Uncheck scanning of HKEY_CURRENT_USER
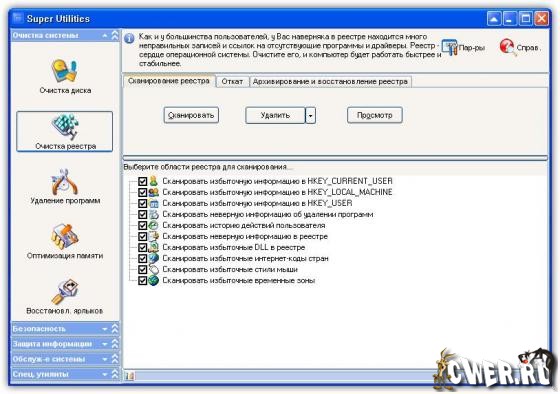Image resolution: width=560 pixels, height=394 pixels. click(x=142, y=181)
